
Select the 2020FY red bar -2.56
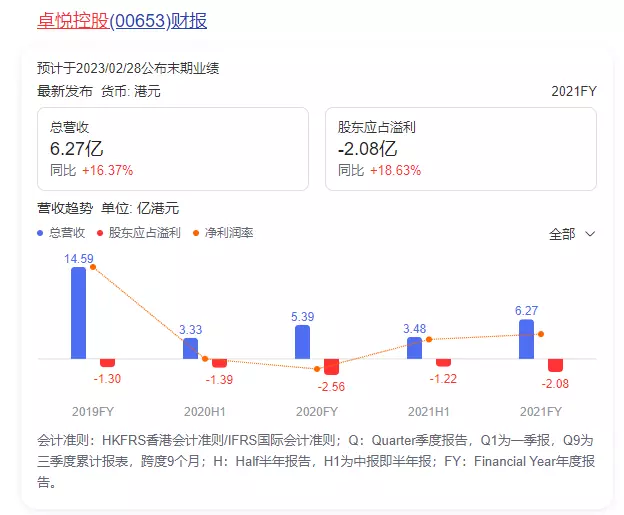click(x=332, y=367)
